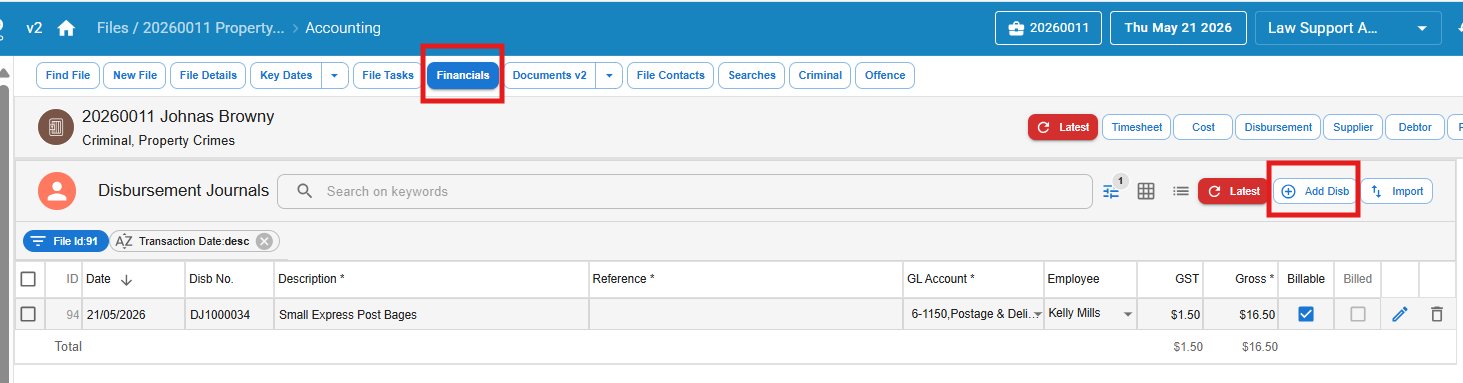Click the File Id:91 filter chip

pos(66,241)
